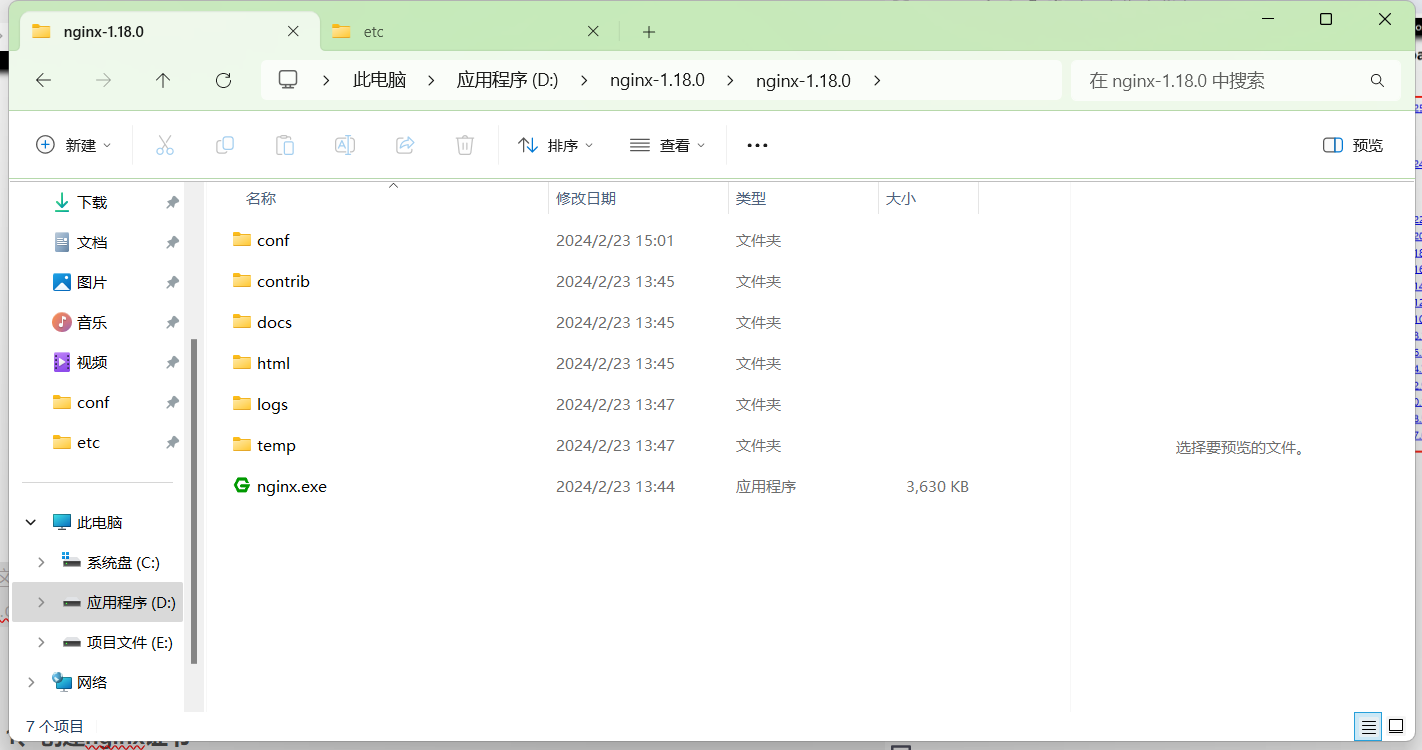Click the nginx.exe application icon
Viewport: 1422px width, 750px height.
coord(241,486)
